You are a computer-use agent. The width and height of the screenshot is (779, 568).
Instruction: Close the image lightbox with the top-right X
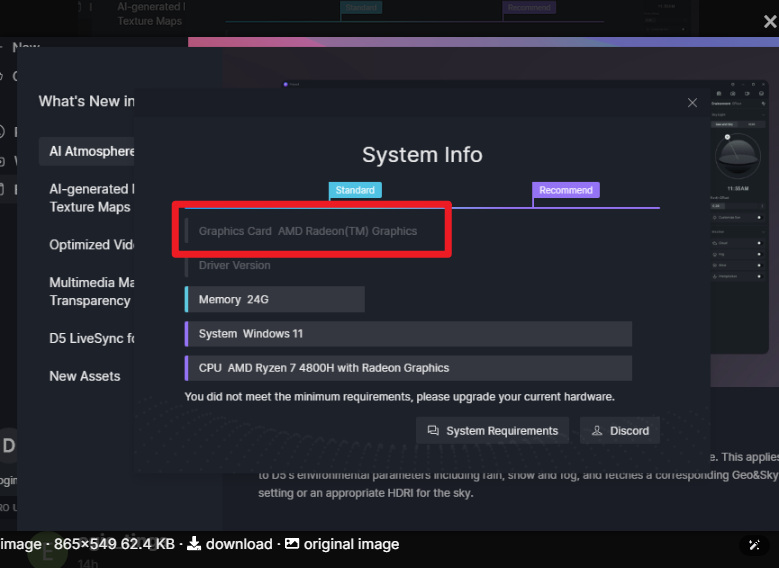[770, 21]
